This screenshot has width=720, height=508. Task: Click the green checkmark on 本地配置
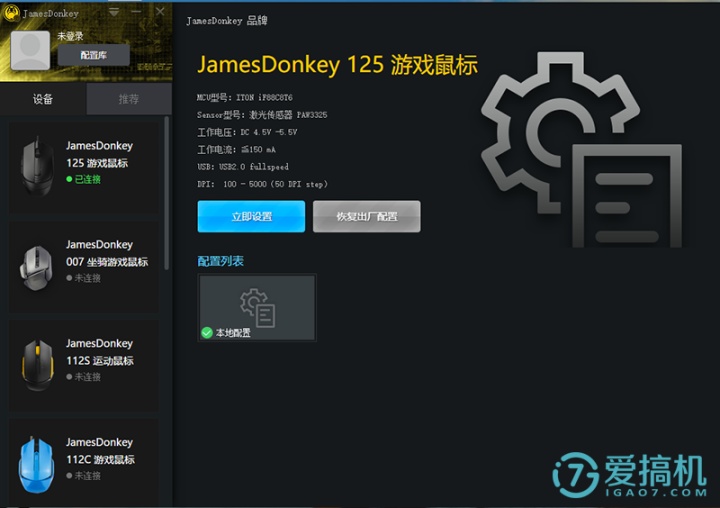[207, 333]
